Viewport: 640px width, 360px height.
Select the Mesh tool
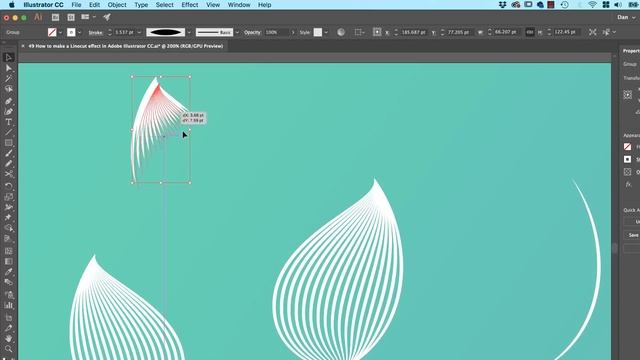pyautogui.click(x=9, y=251)
